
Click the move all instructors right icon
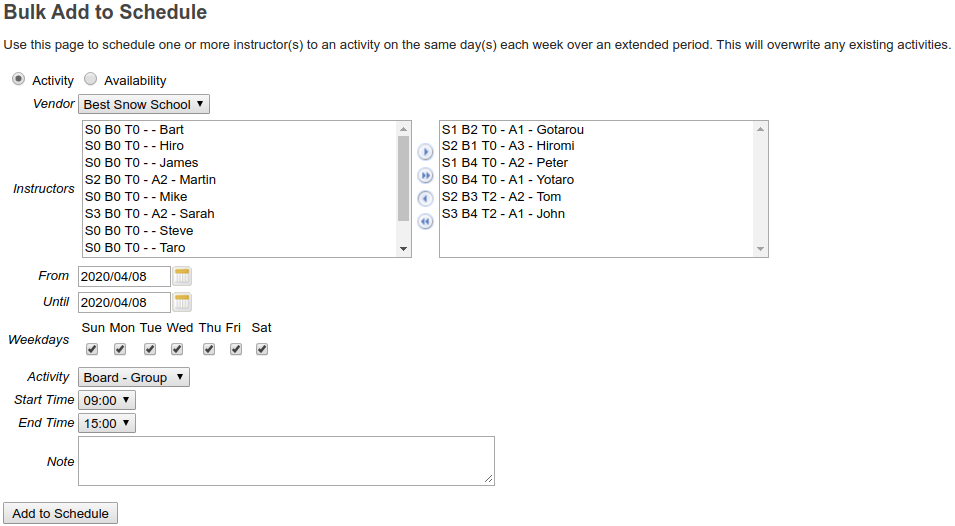pyautogui.click(x=425, y=175)
